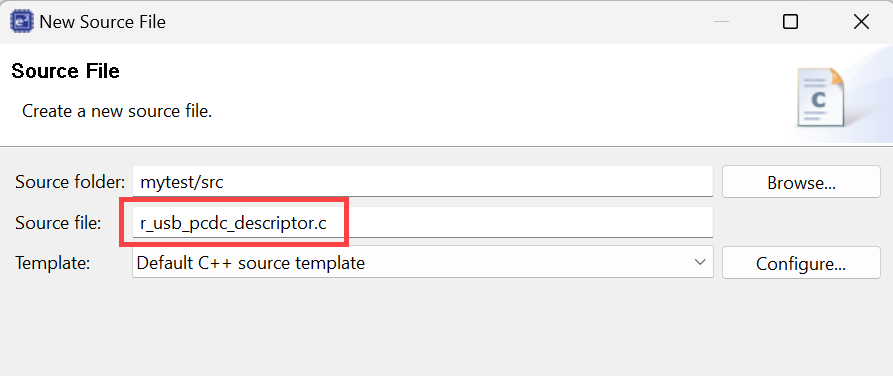The image size is (893, 376).
Task: Place cursor in r_usb_pcdc_descriptor.c text
Action: 233,223
